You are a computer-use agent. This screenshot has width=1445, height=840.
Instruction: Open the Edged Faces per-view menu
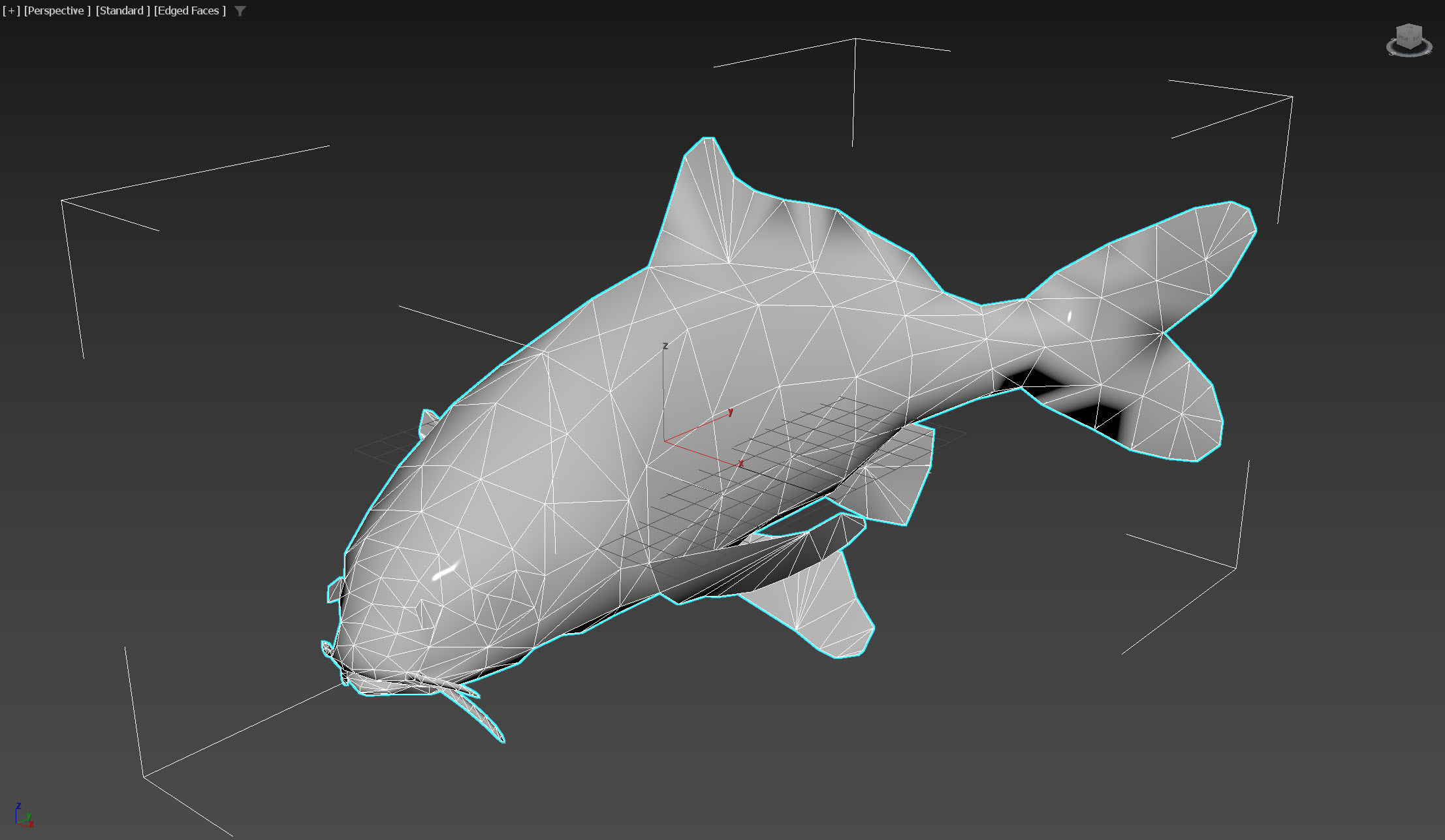pyautogui.click(x=189, y=11)
